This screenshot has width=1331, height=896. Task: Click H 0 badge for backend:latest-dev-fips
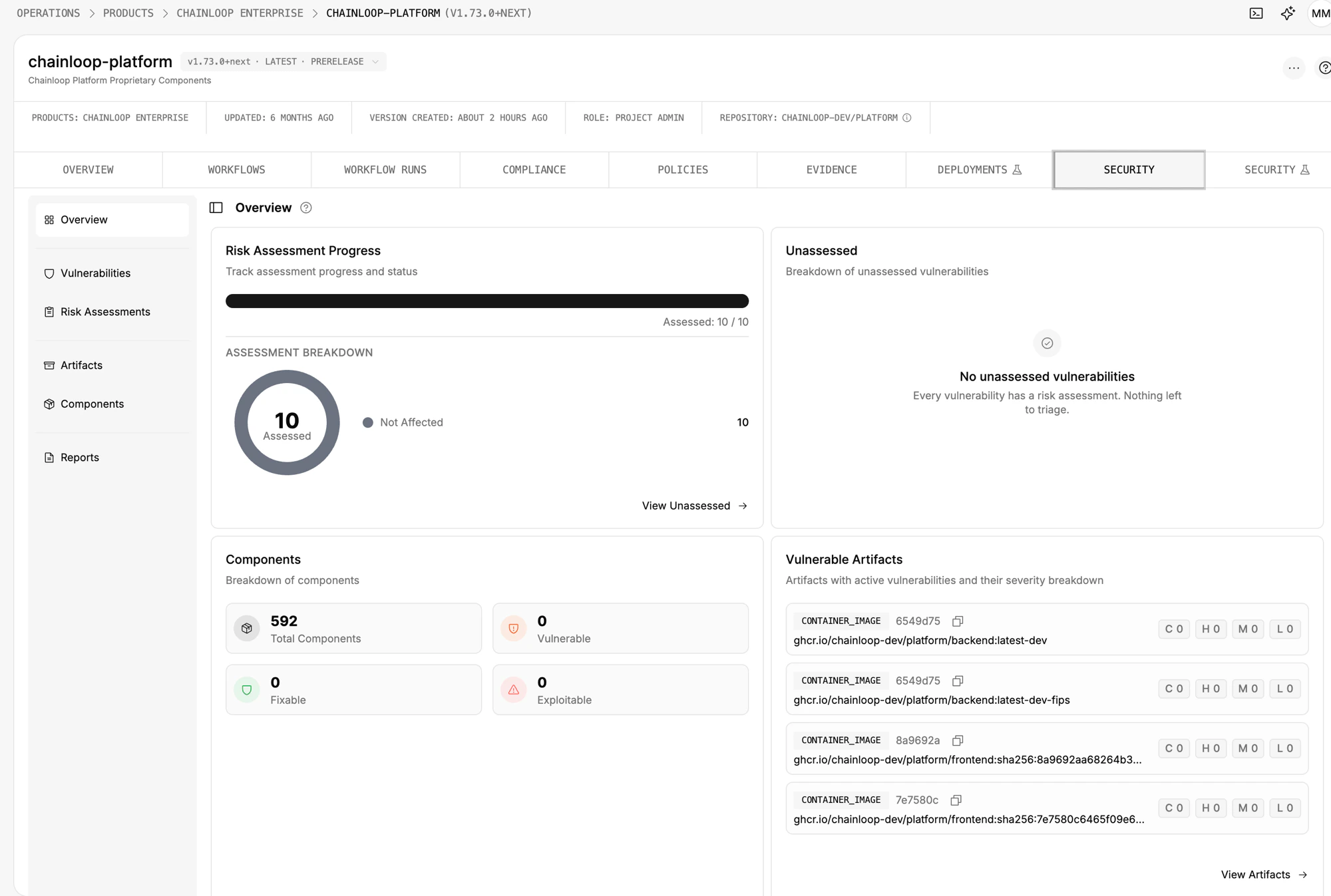point(1211,689)
